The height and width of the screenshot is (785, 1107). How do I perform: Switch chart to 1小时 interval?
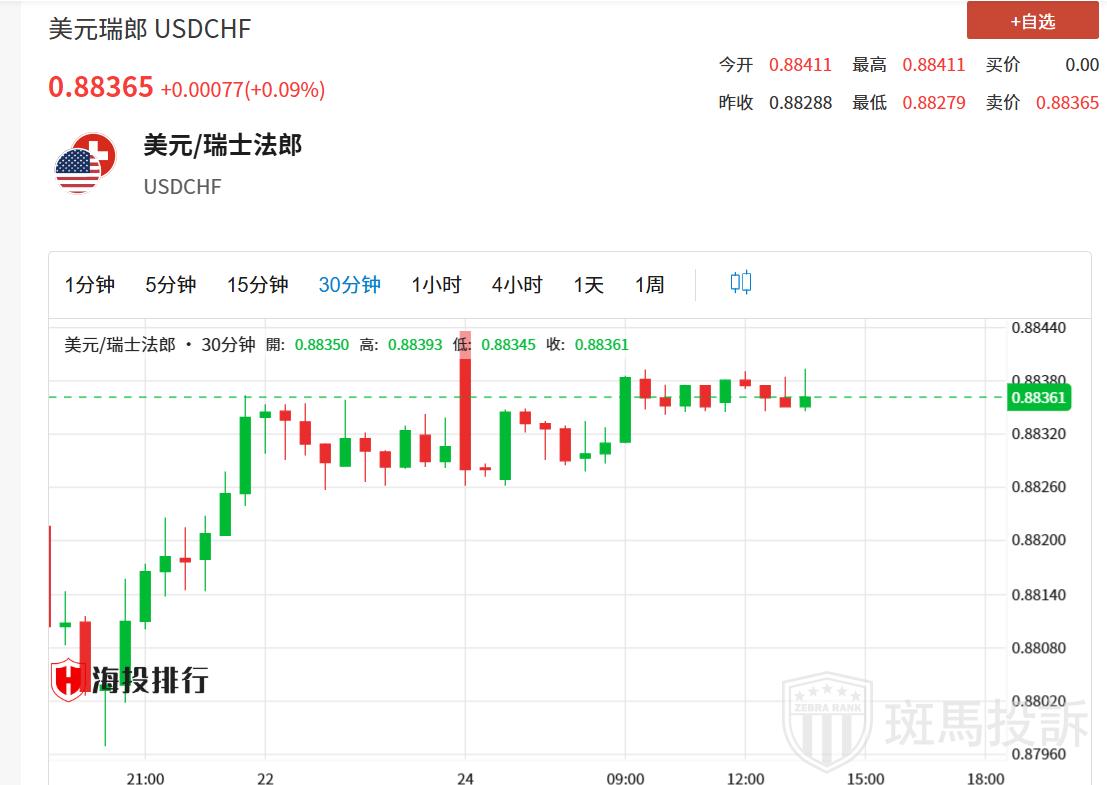point(436,285)
